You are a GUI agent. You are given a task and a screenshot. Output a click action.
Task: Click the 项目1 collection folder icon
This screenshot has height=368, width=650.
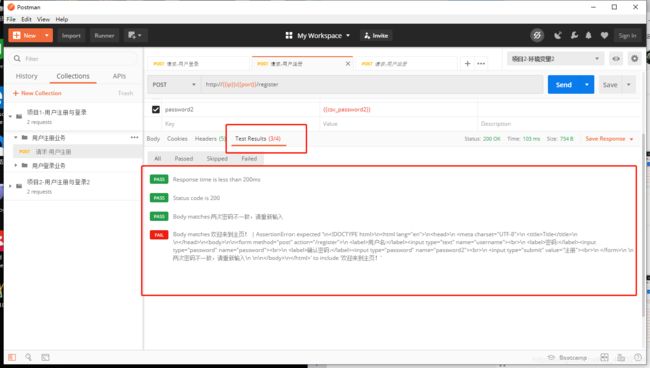[19, 116]
